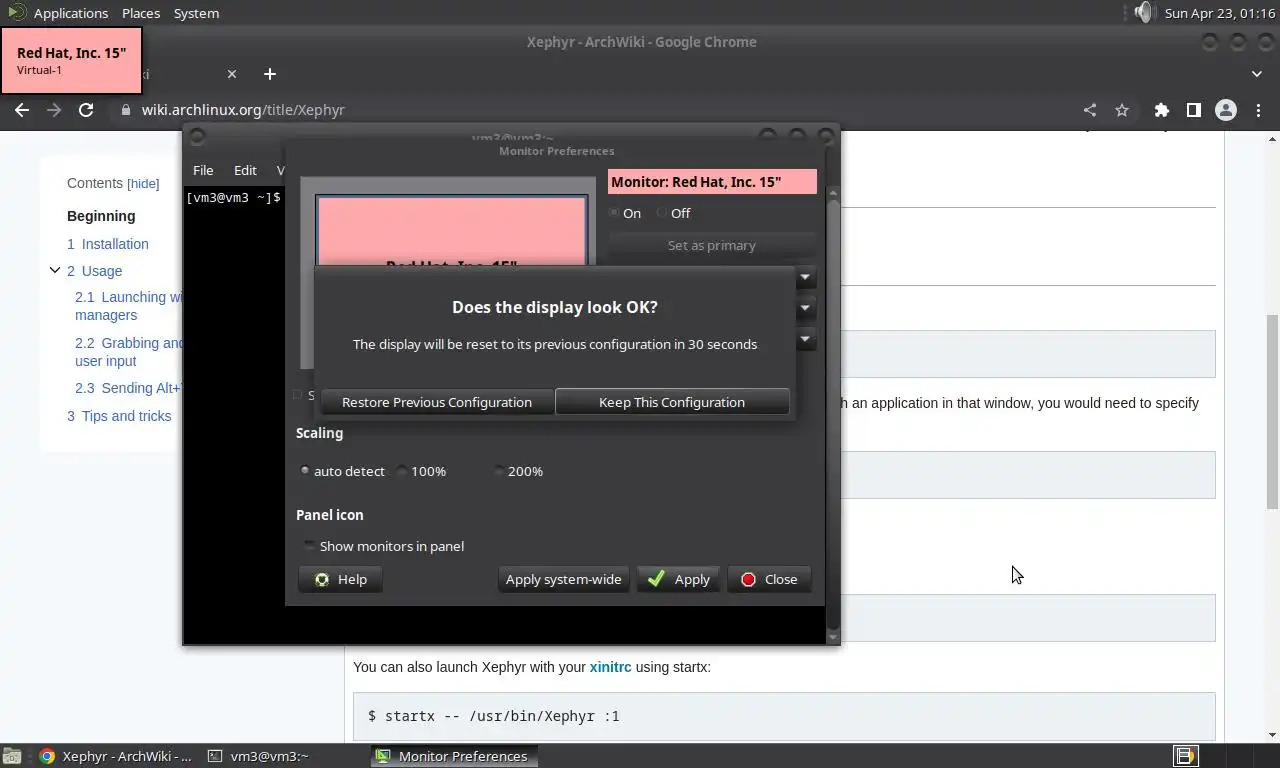Open the System menu
The width and height of the screenshot is (1280, 768).
coord(196,13)
